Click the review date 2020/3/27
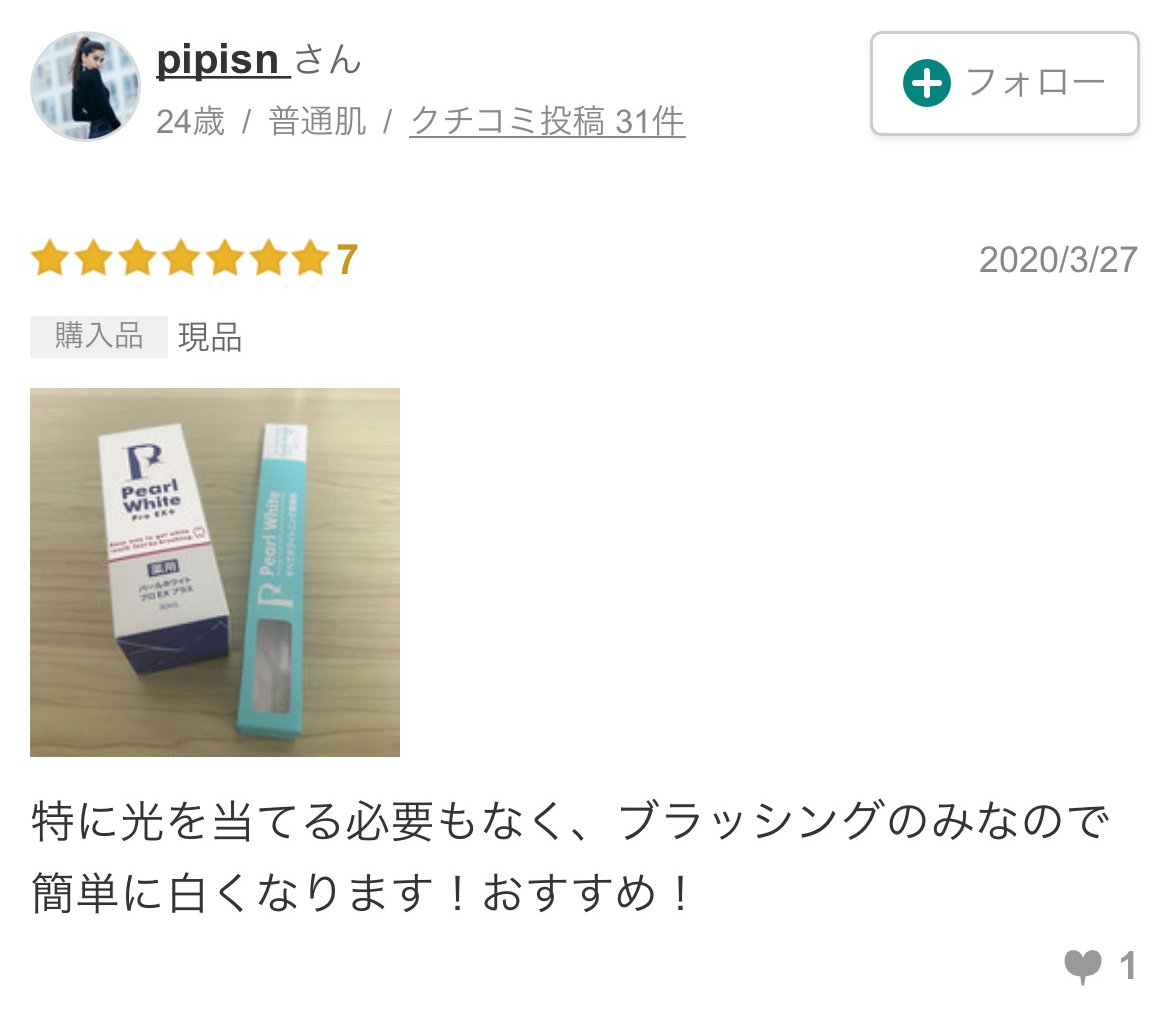 coord(1058,260)
